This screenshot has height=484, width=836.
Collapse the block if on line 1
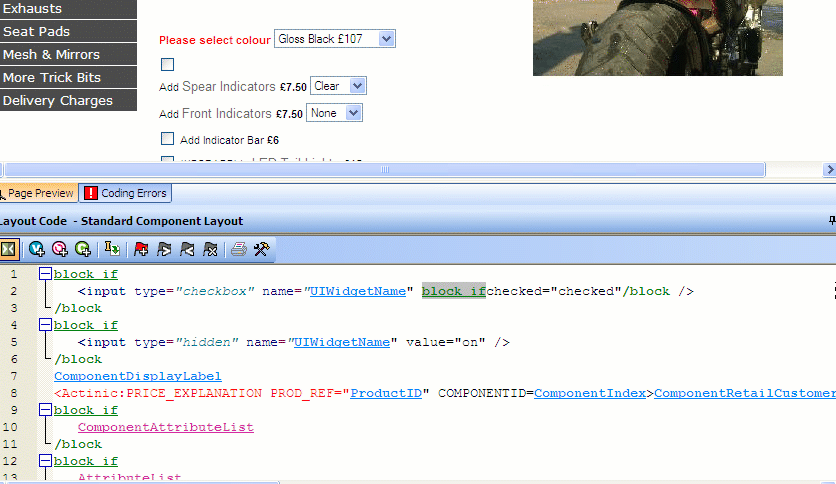[45, 274]
